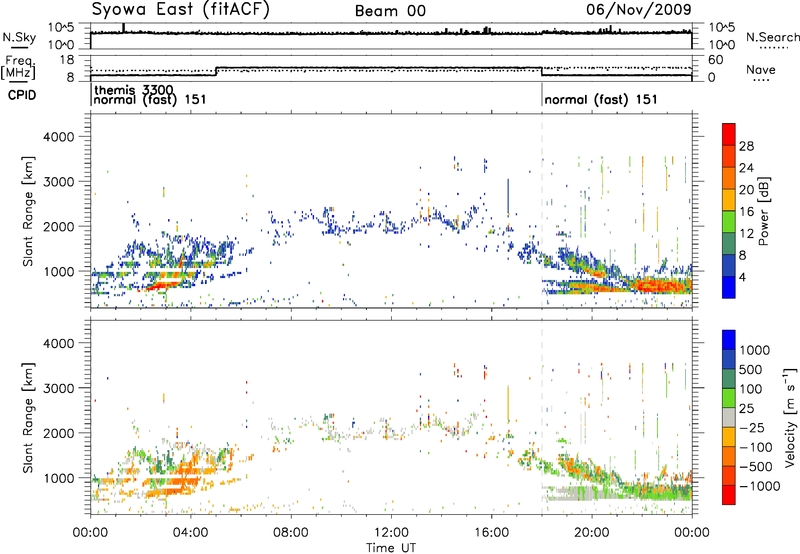This screenshot has height=554, width=800.
Task: Click the 'Velocity [m s⁻¹]' colorbar label
Action: (790, 417)
